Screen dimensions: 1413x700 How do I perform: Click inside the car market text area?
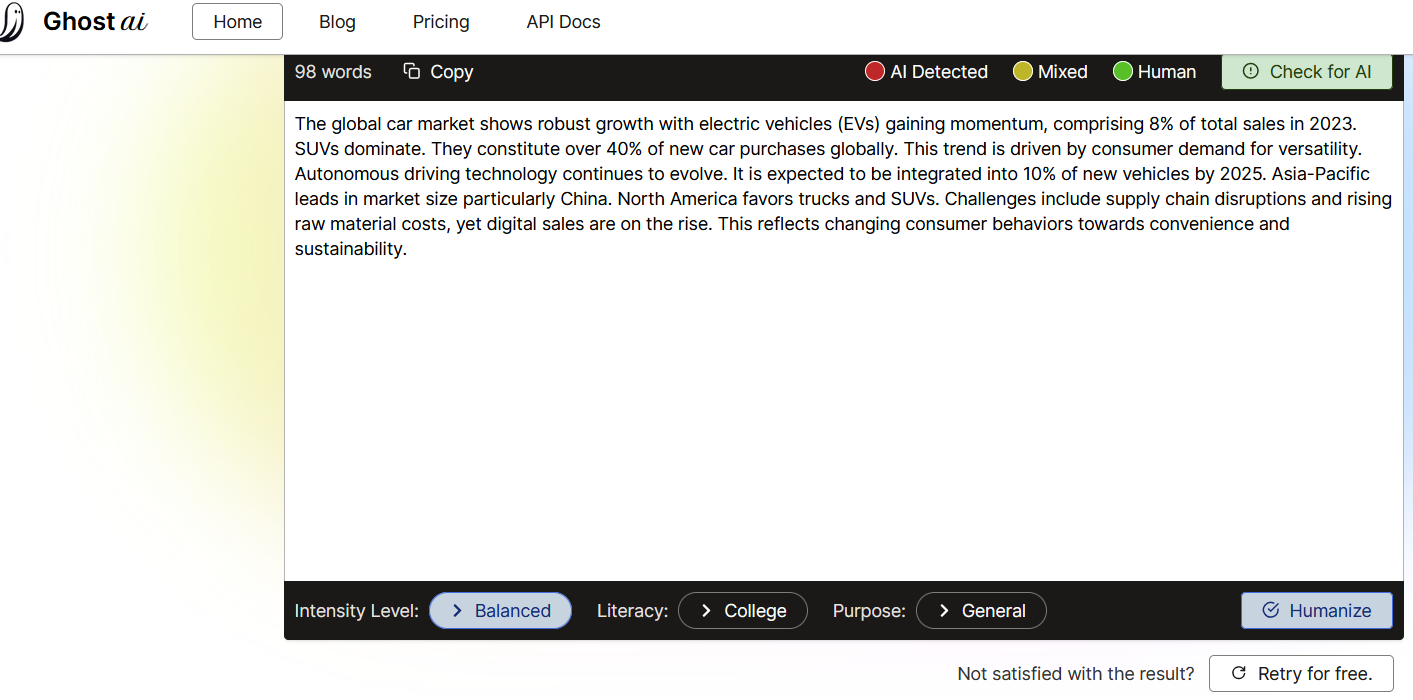843,400
